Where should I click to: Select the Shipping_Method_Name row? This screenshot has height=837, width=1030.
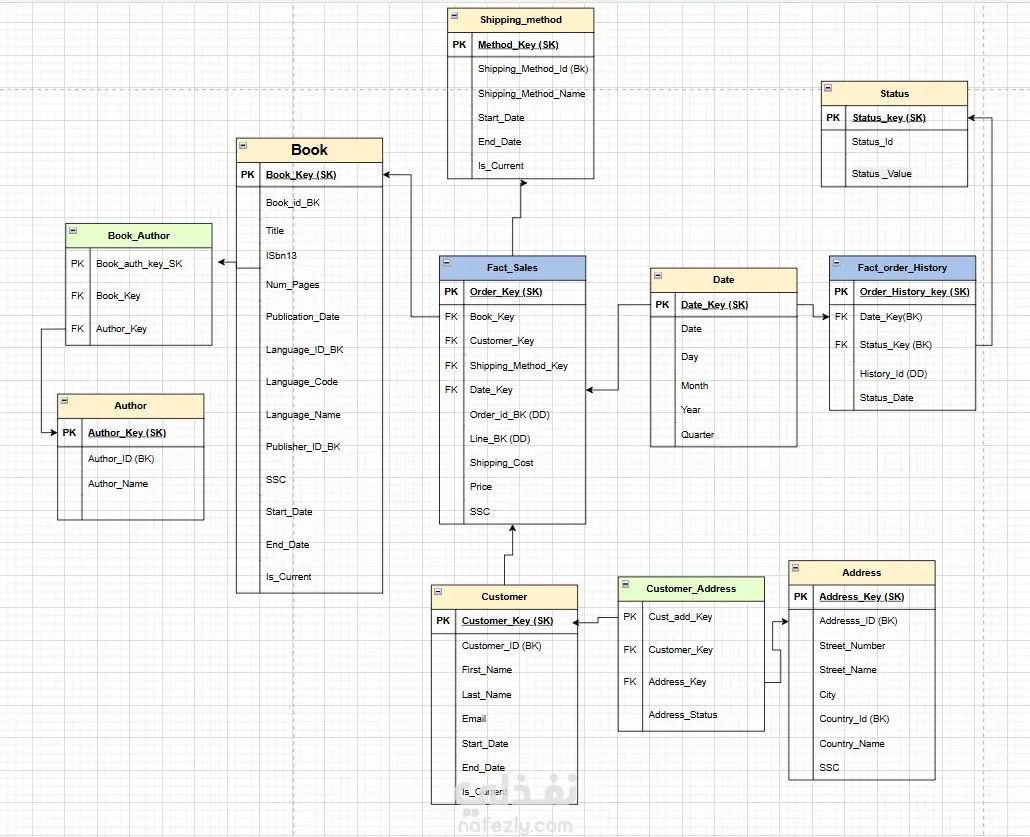click(x=520, y=94)
